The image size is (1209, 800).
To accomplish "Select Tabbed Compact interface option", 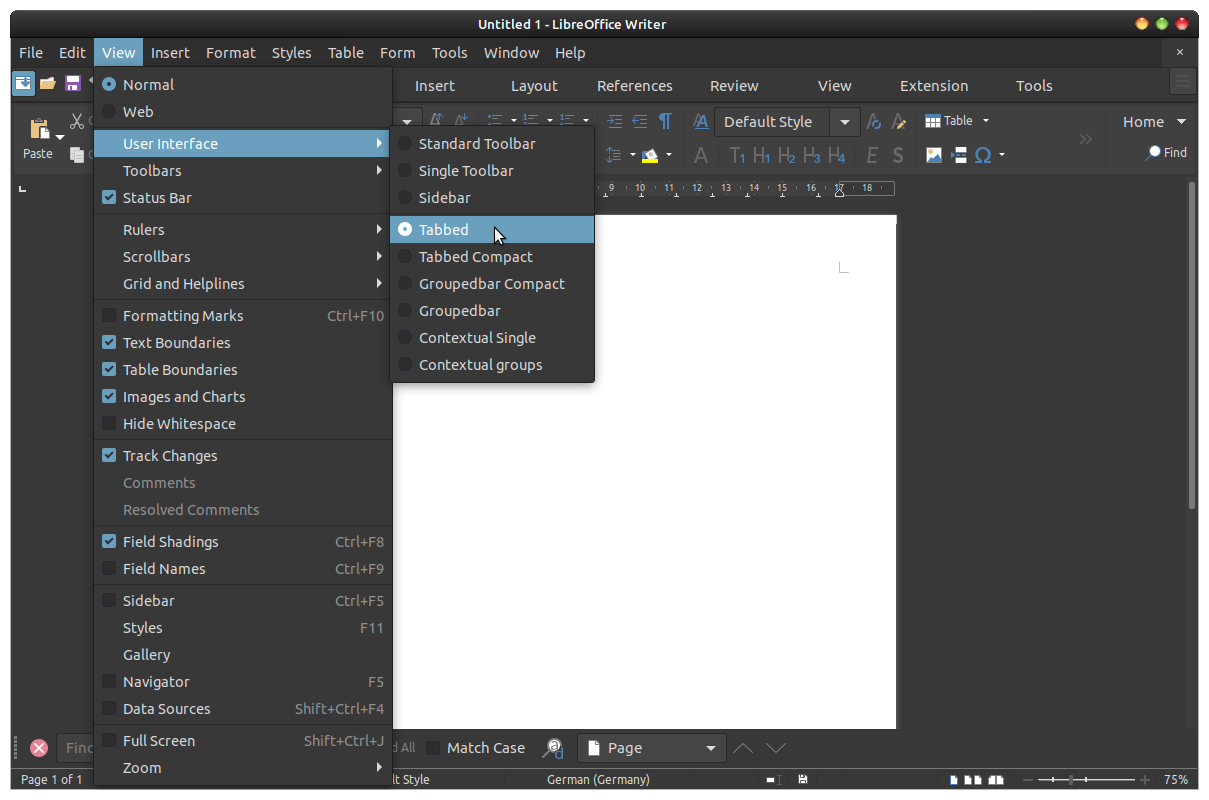I will tap(492, 257).
